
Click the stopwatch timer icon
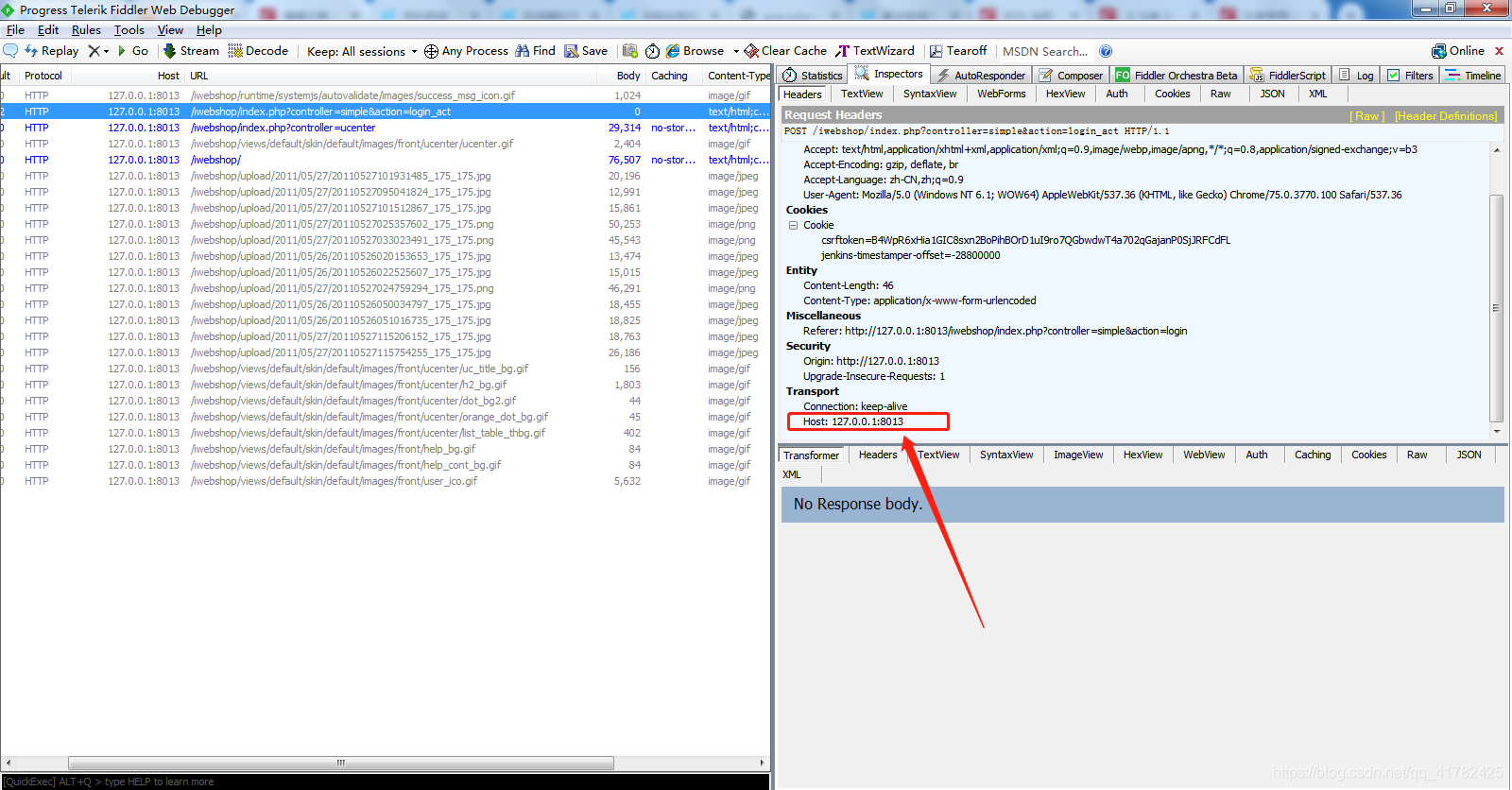click(x=652, y=51)
